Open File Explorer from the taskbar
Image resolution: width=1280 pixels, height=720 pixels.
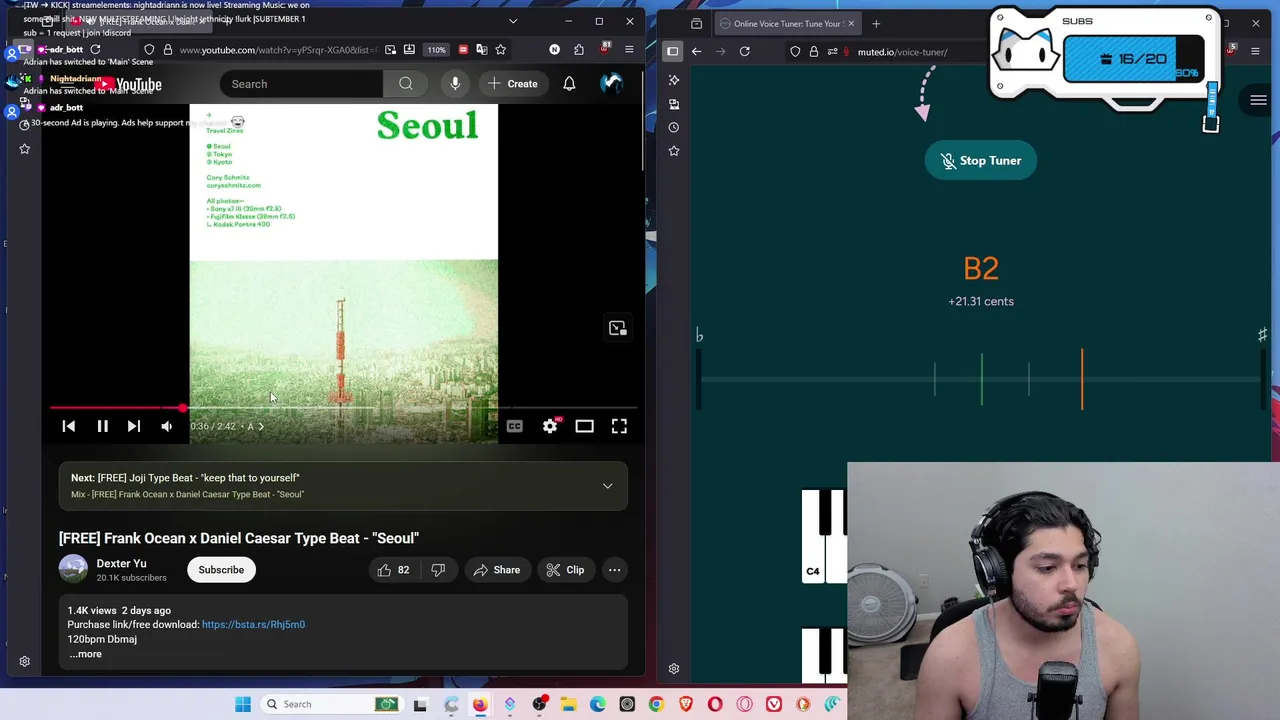coord(568,704)
